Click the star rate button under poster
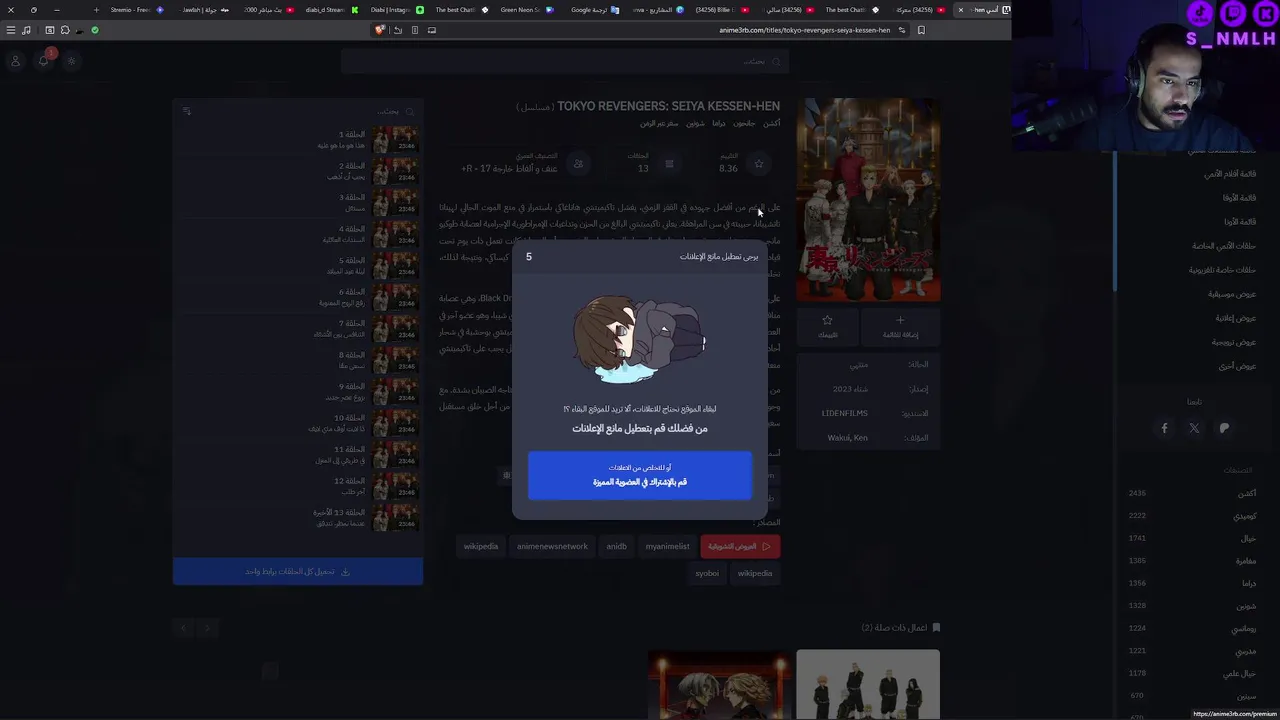The width and height of the screenshot is (1280, 720). coord(828,326)
